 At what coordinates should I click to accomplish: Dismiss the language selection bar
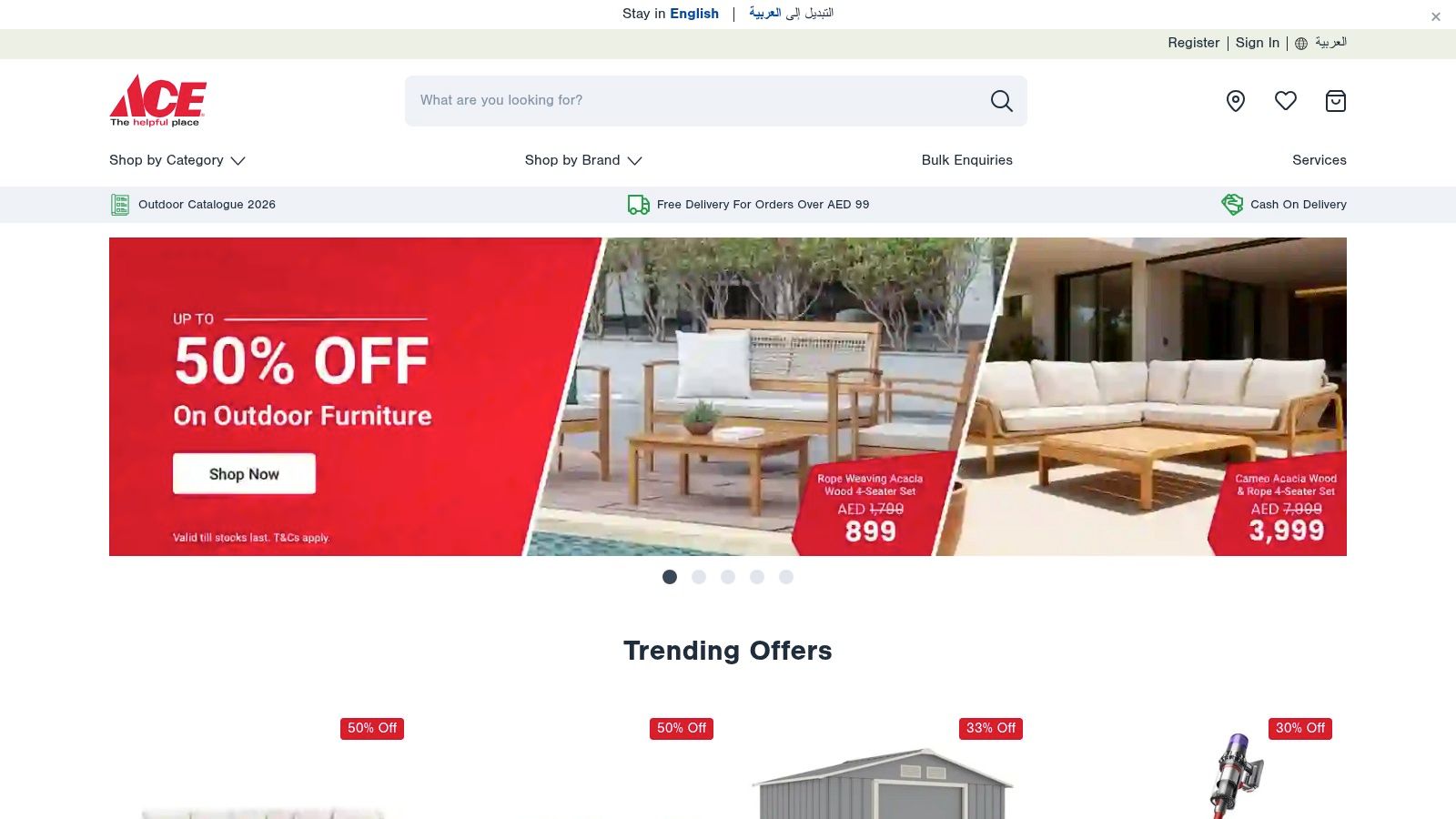click(1436, 16)
